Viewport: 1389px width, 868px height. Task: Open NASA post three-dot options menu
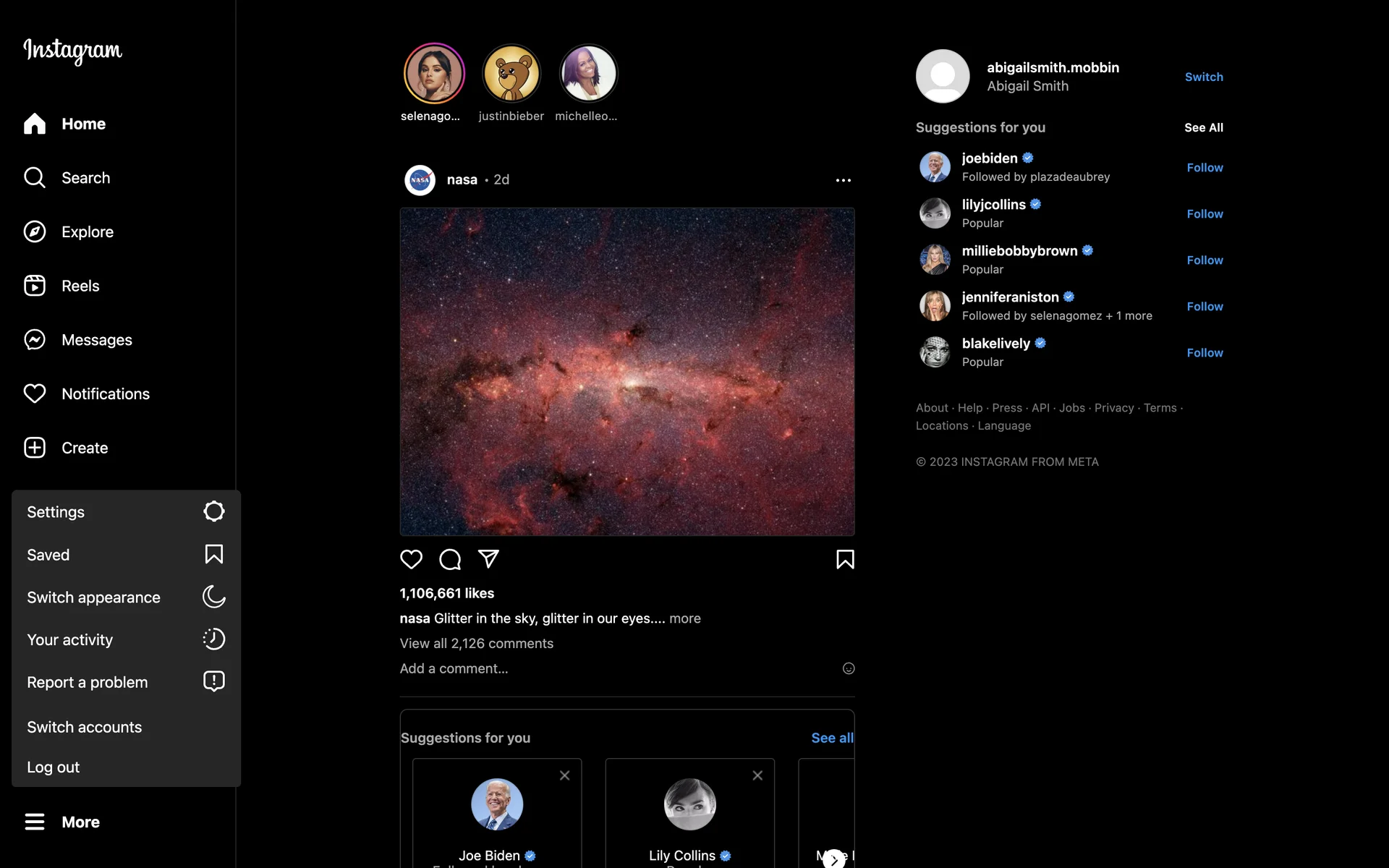point(843,180)
